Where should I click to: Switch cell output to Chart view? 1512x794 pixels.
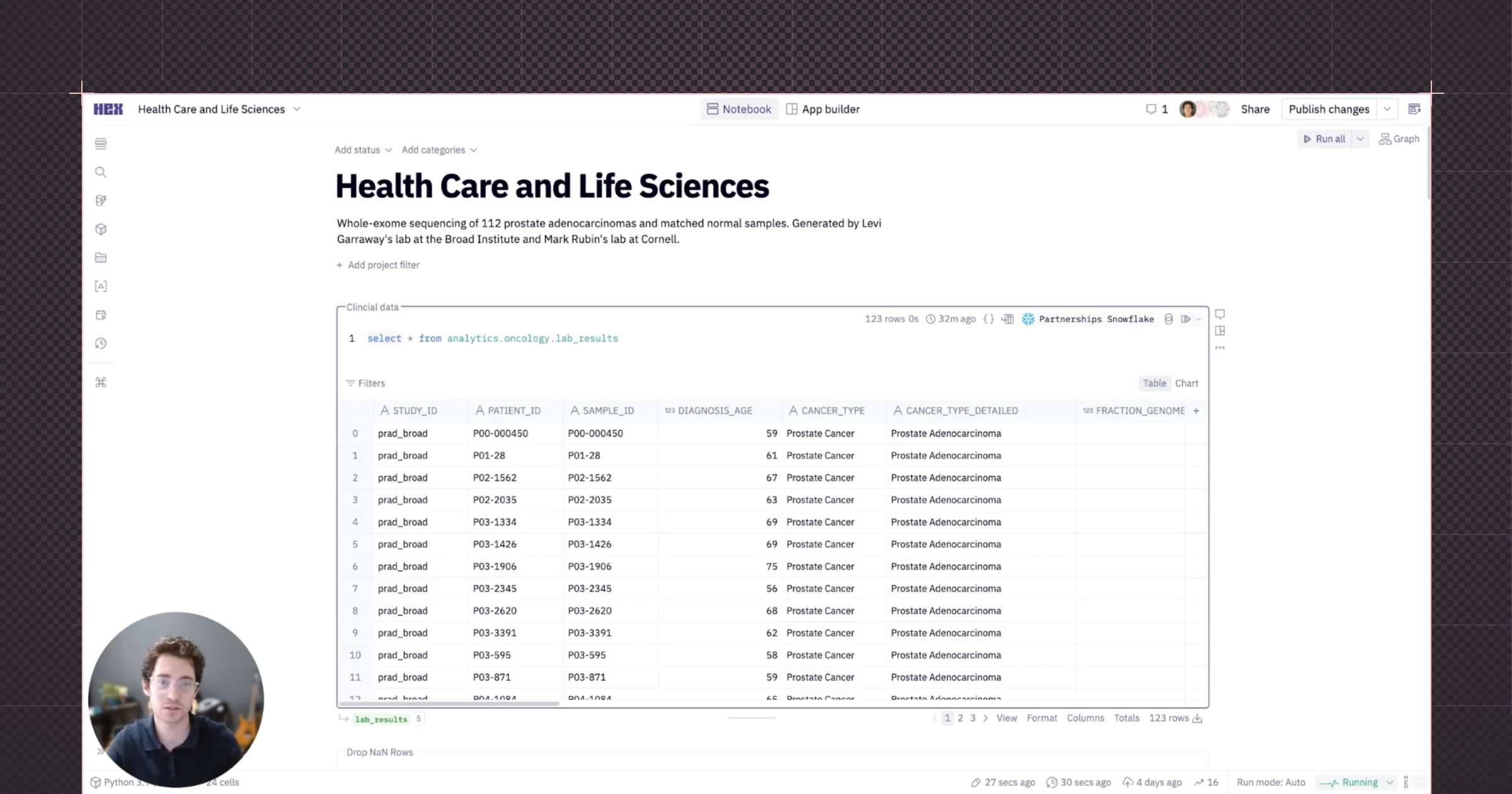pos(1186,383)
